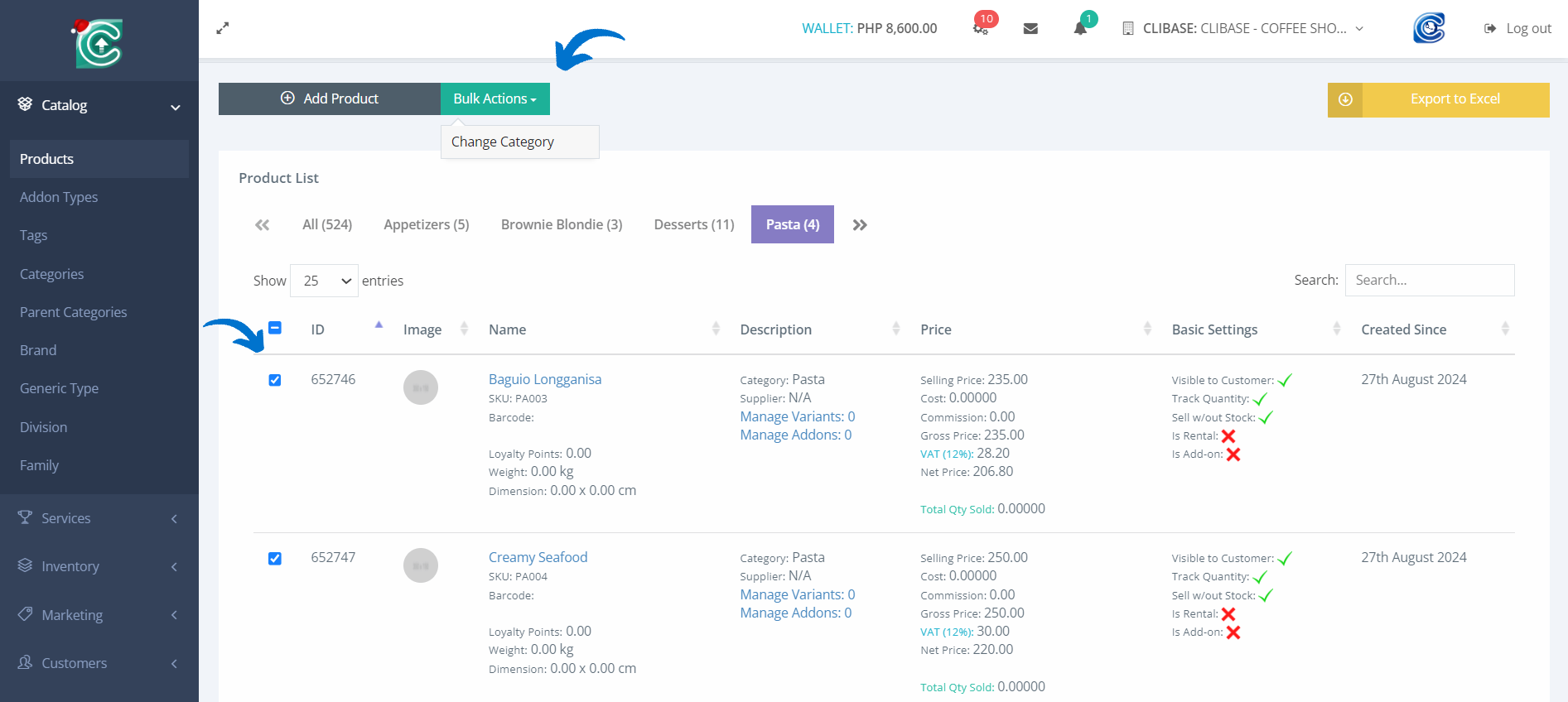Click the product Search input field

tap(1429, 280)
